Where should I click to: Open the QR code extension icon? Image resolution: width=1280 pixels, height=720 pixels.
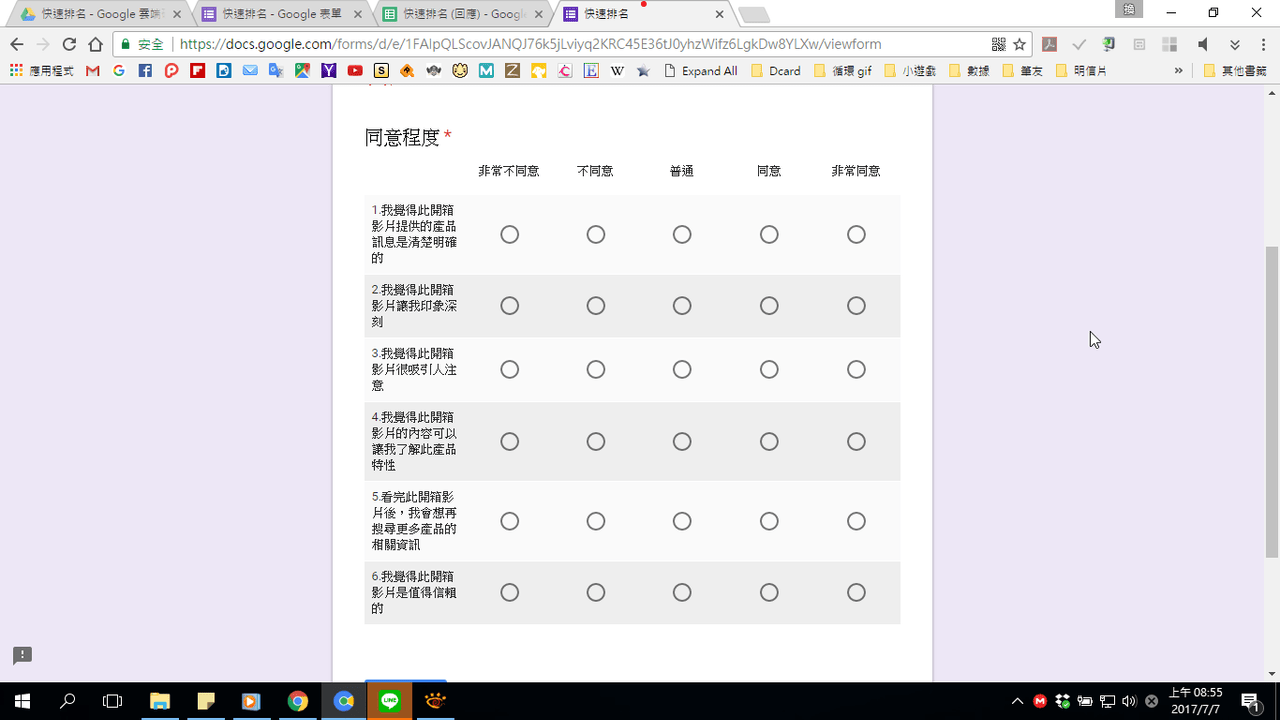coord(998,44)
